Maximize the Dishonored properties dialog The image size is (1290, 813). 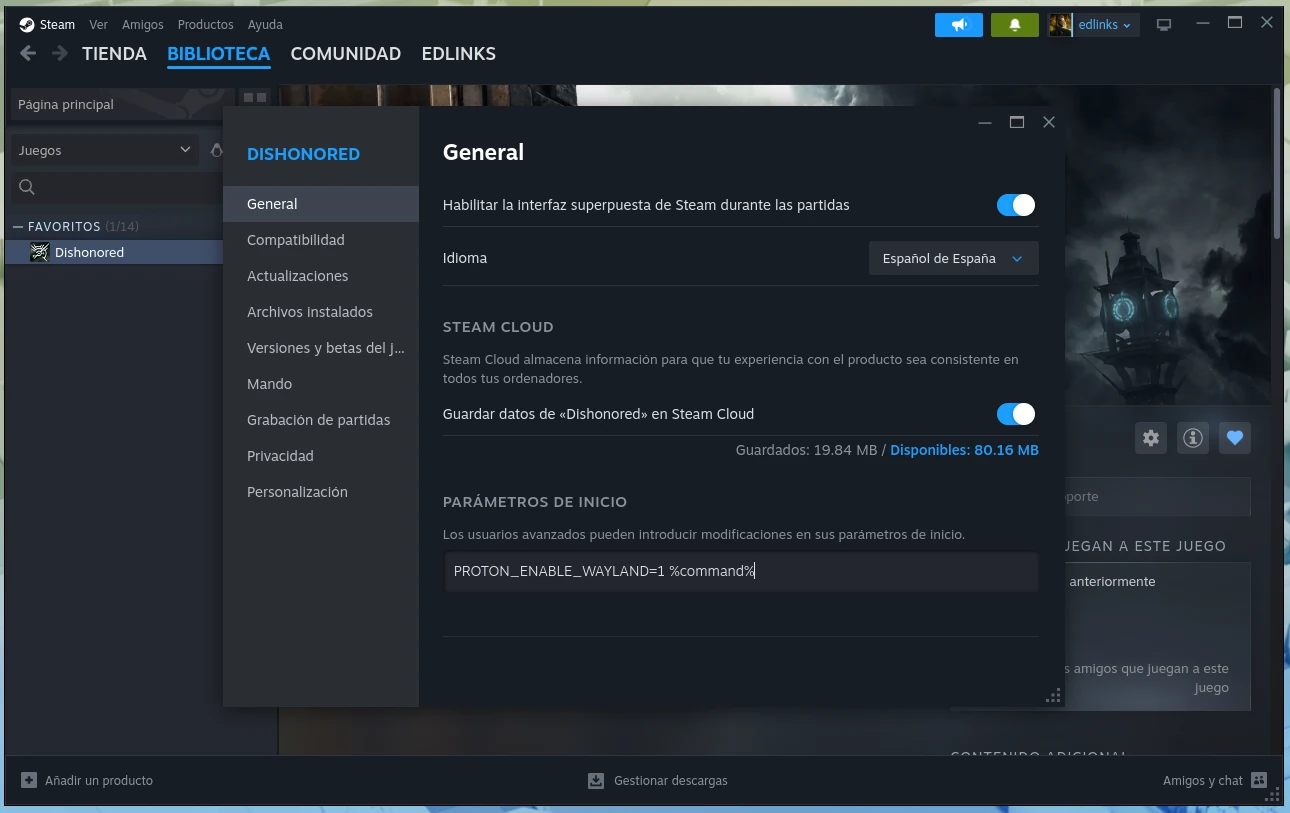coord(1017,122)
